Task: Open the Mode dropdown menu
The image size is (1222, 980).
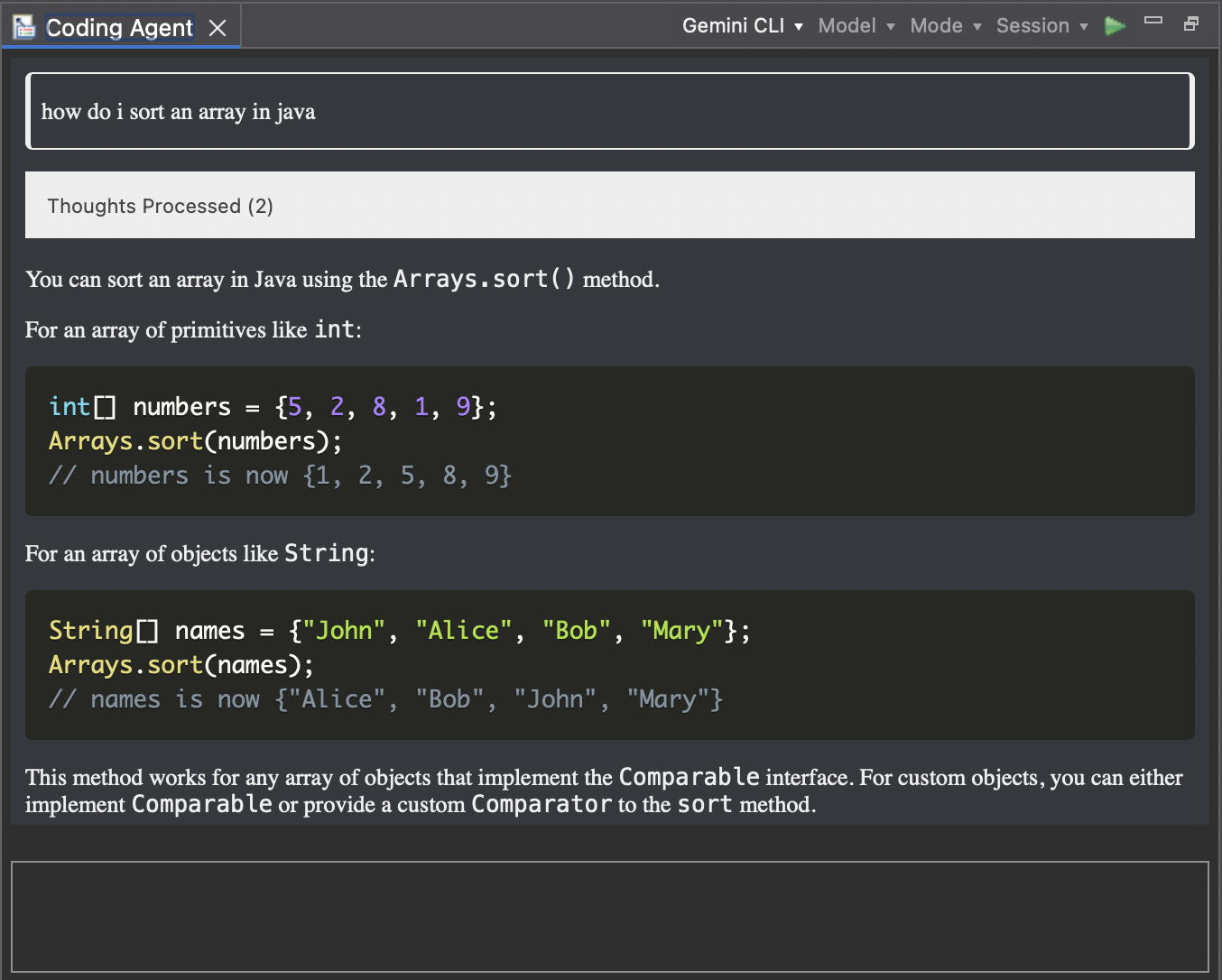Action: [x=945, y=25]
